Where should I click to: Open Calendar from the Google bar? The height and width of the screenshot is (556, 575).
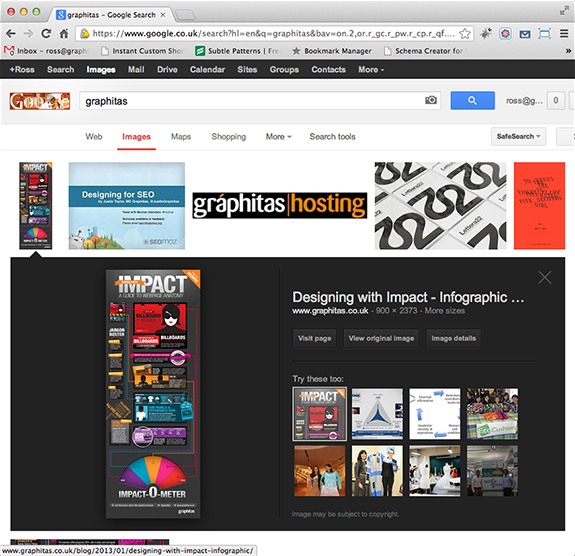tap(207, 69)
